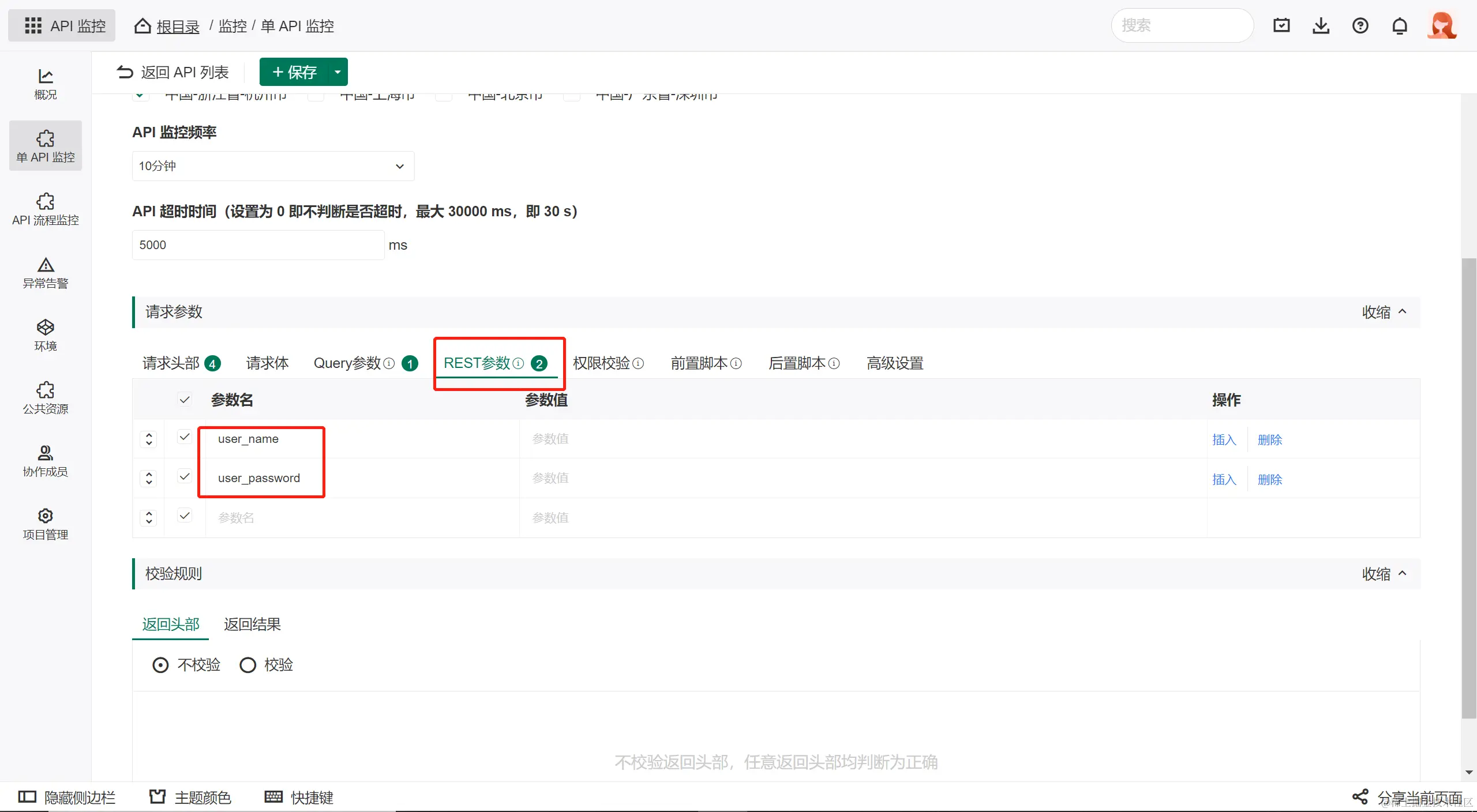Screen dimensions: 1477x812
Task: Switch to the 请求头部 tab
Action: [171, 363]
